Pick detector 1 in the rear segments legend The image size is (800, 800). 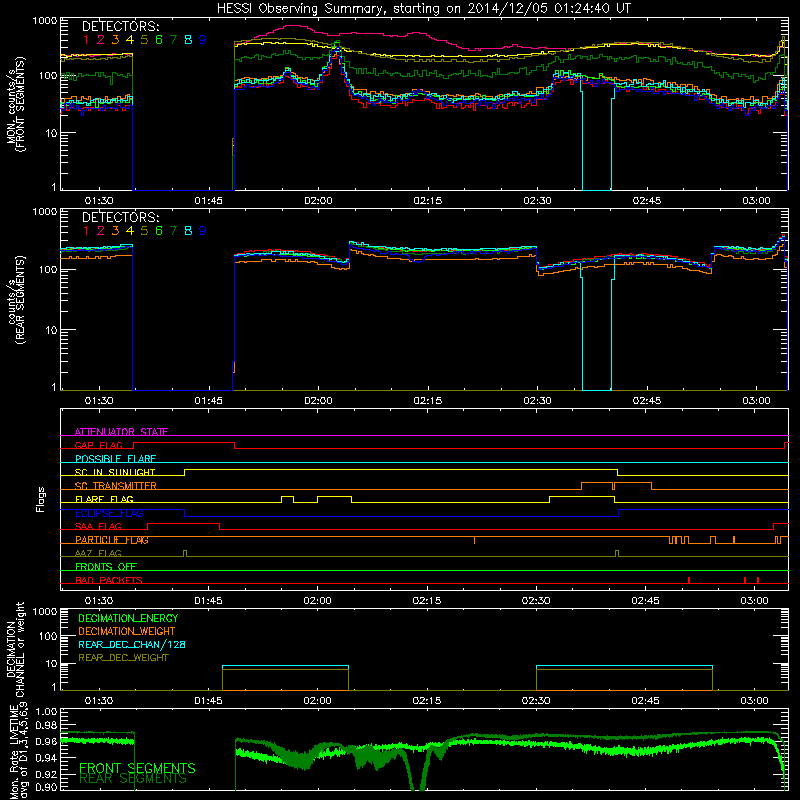pos(86,231)
